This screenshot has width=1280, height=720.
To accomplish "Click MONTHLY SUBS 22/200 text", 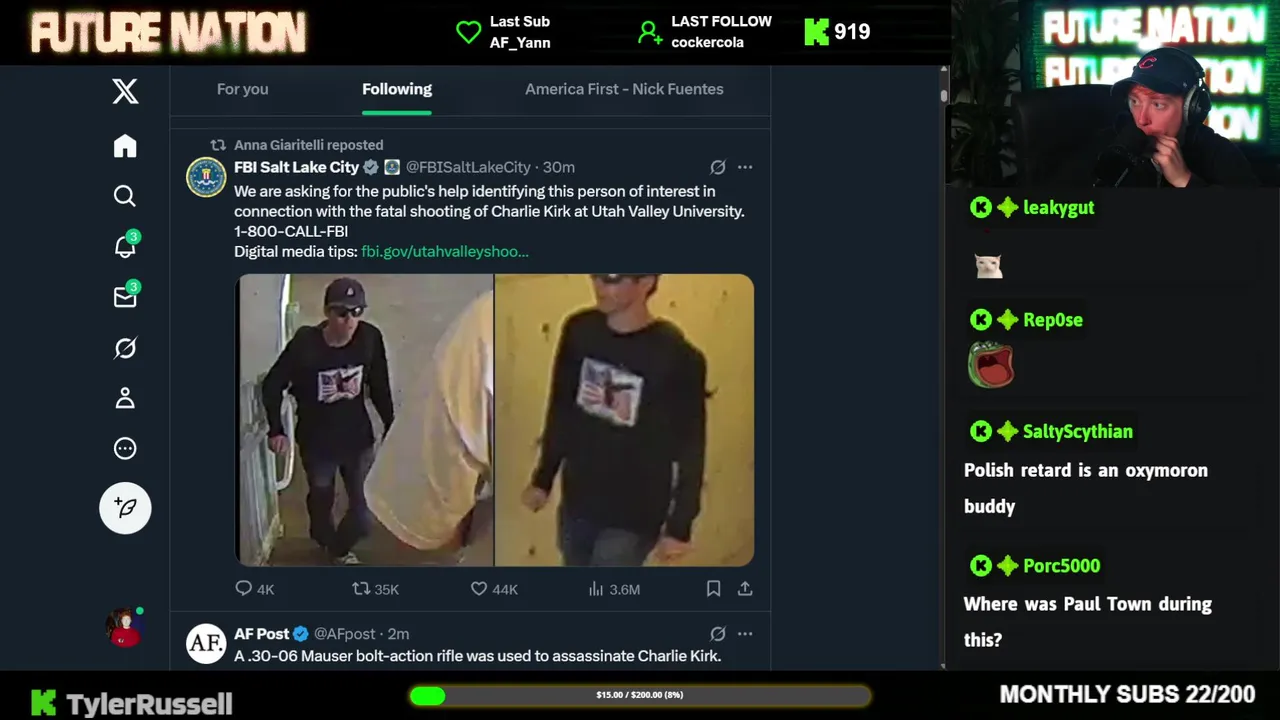I will pos(1127,694).
